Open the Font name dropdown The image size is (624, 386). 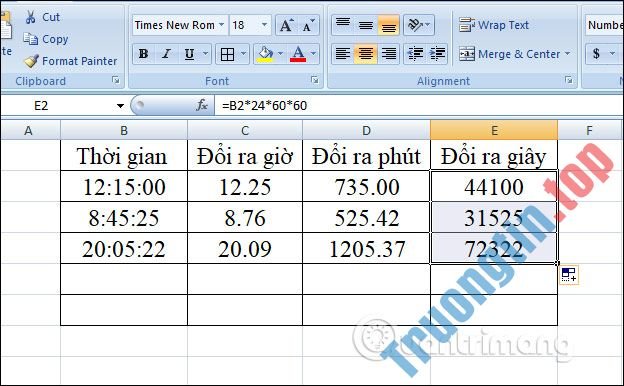coord(221,25)
